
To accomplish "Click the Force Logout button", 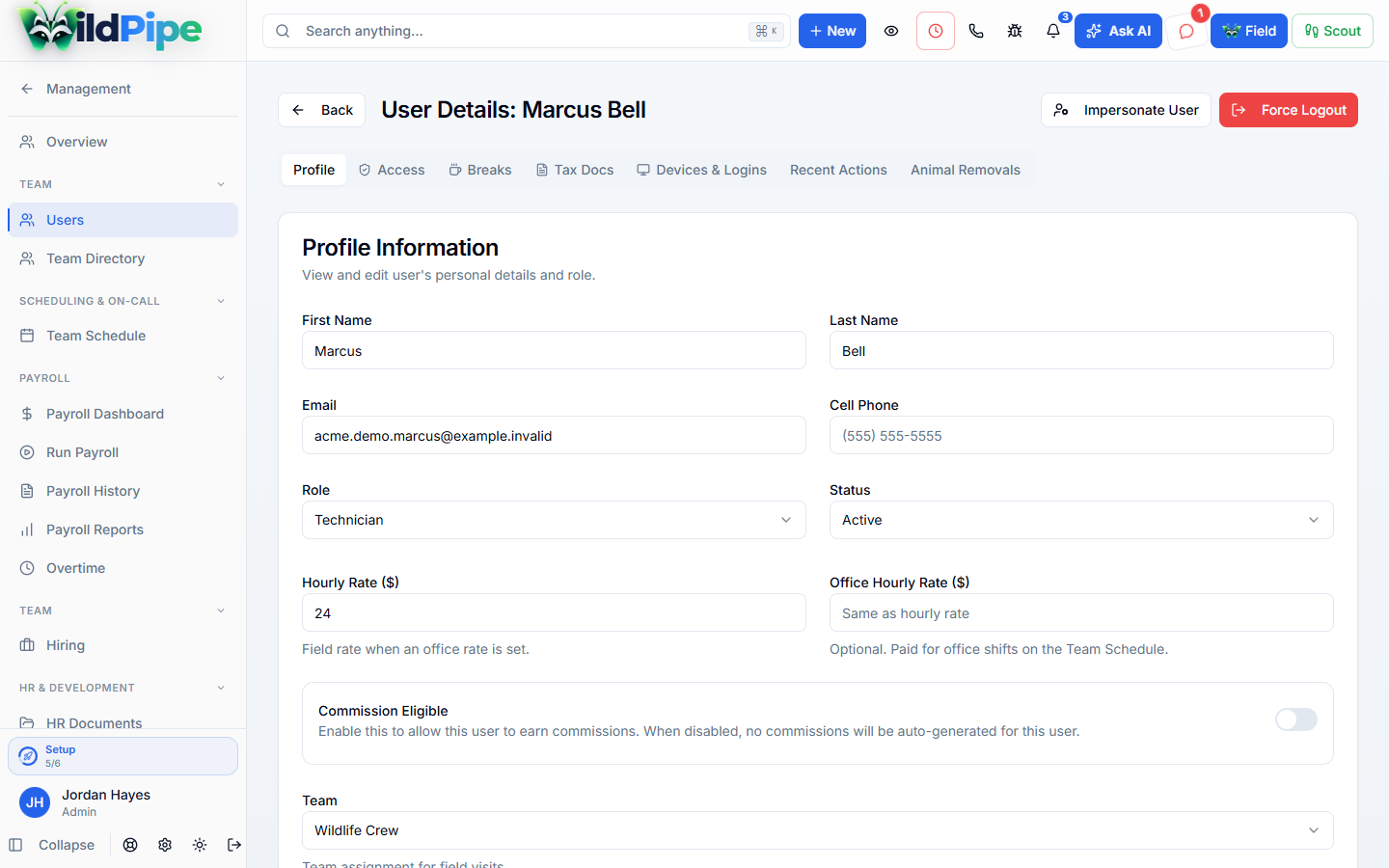I will (1289, 110).
